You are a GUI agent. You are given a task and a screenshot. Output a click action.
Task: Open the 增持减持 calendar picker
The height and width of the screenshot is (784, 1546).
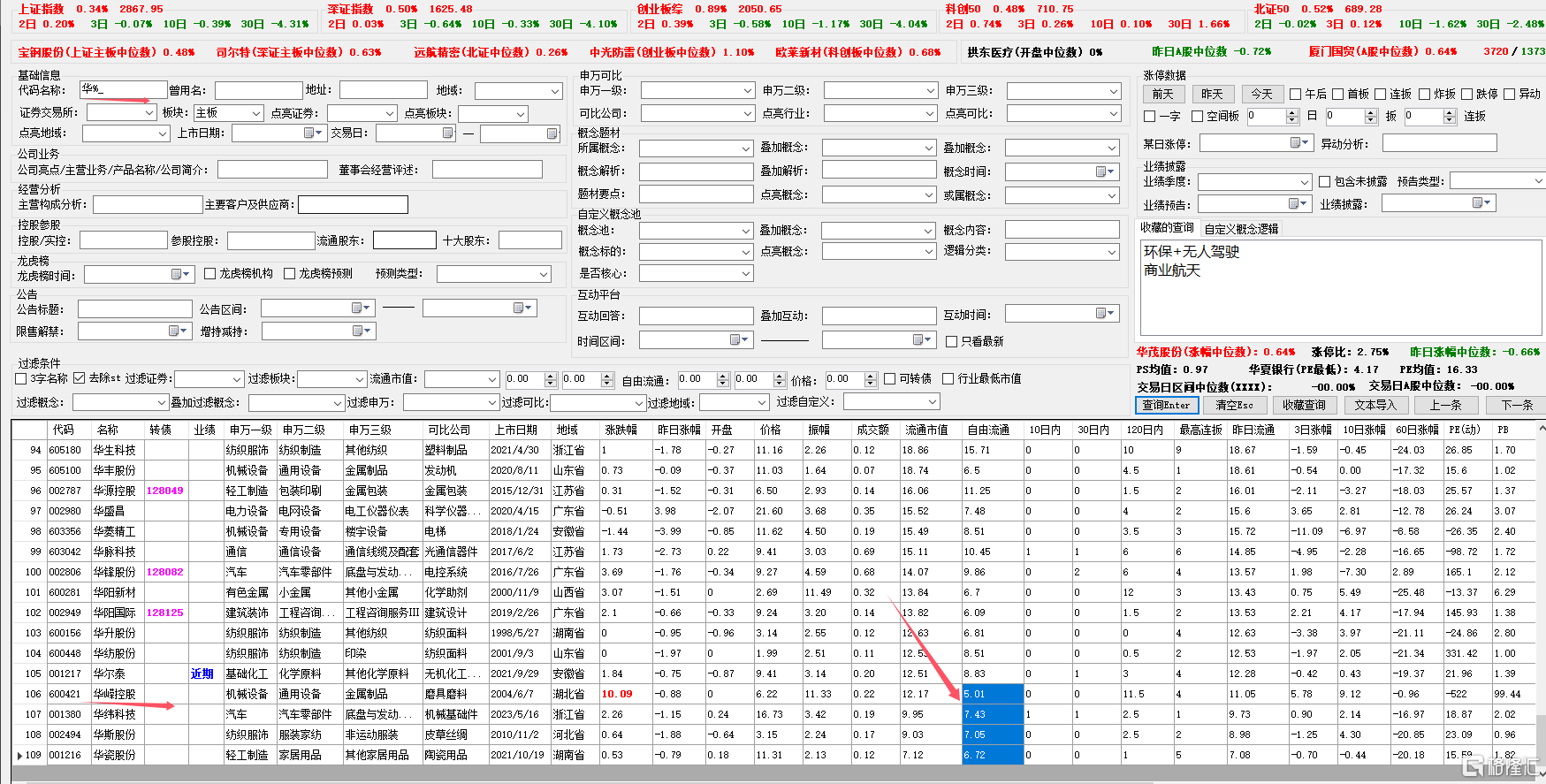[x=362, y=331]
